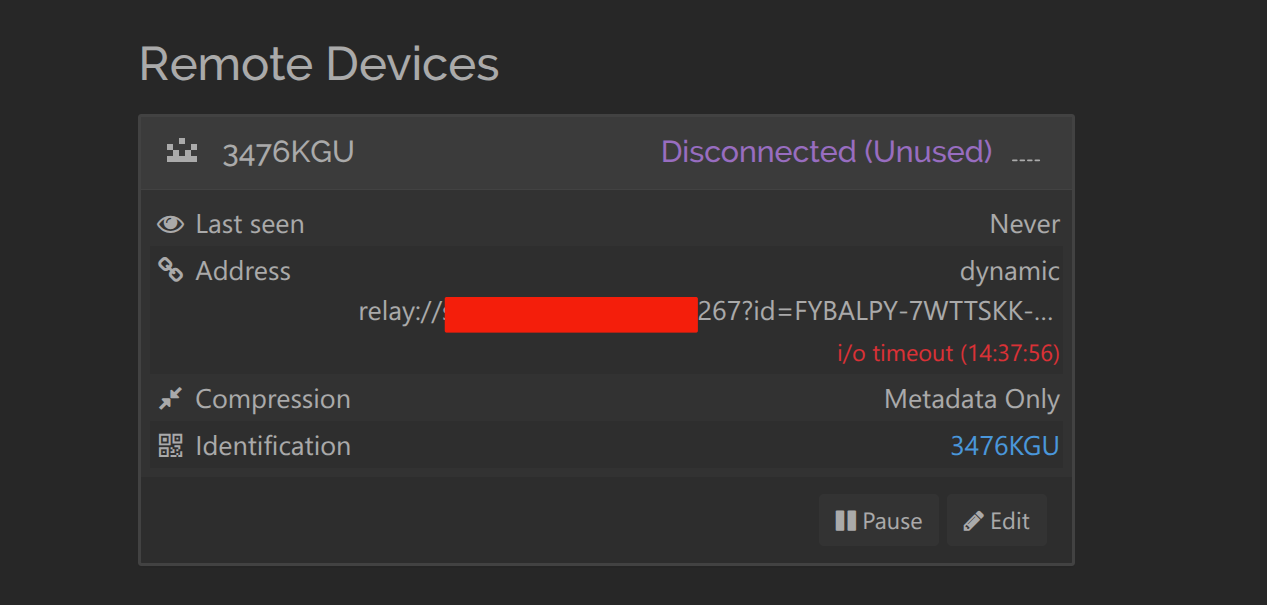This screenshot has width=1267, height=605.
Task: Click the eye icon next to Last seen
Action: [171, 224]
